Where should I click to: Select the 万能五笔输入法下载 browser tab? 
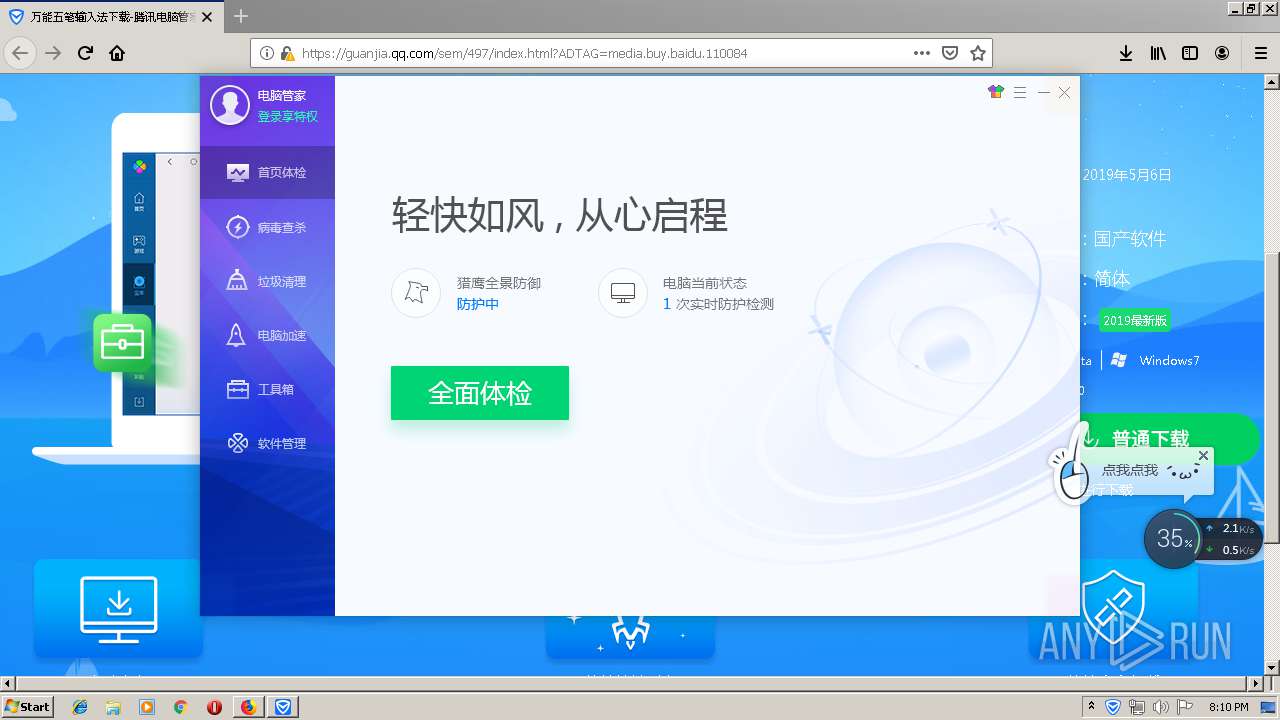(x=112, y=17)
